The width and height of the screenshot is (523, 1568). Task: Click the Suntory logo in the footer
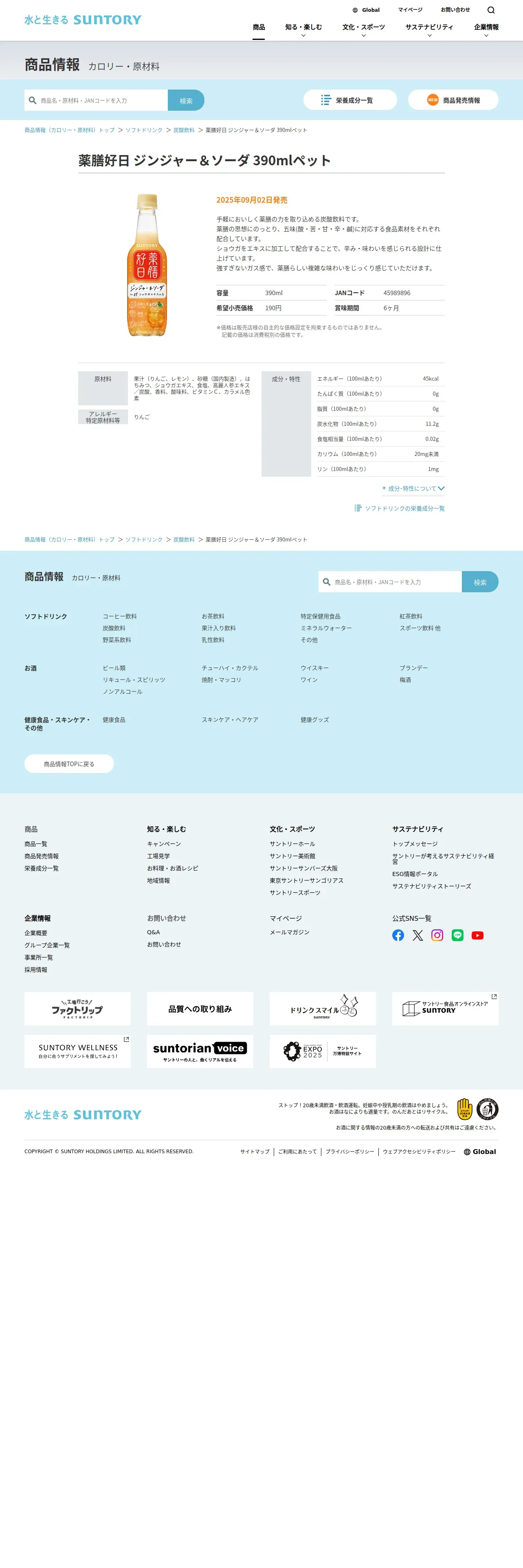tap(83, 1115)
